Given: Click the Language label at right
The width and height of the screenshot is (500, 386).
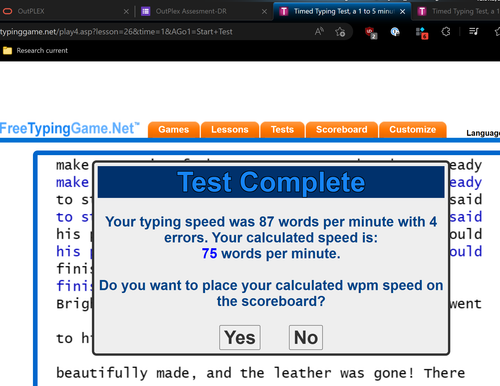Looking at the screenshot, I should [x=483, y=133].
